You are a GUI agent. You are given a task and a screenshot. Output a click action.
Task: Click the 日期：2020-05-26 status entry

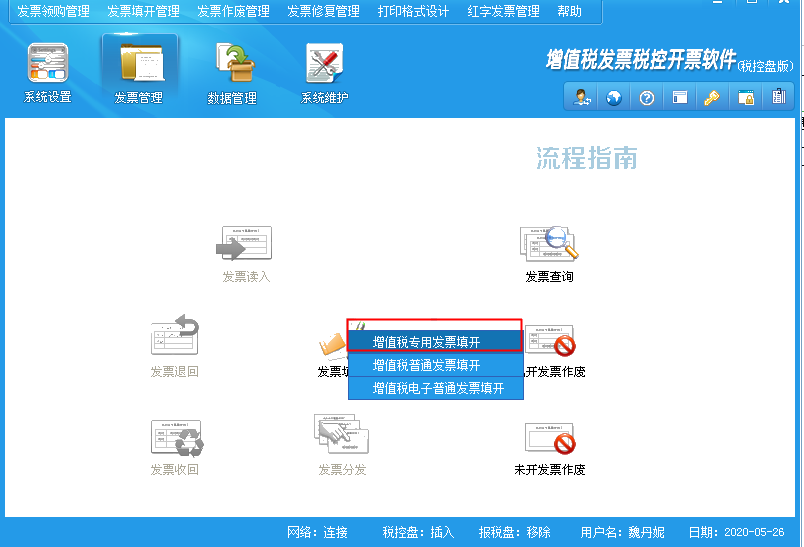(736, 532)
